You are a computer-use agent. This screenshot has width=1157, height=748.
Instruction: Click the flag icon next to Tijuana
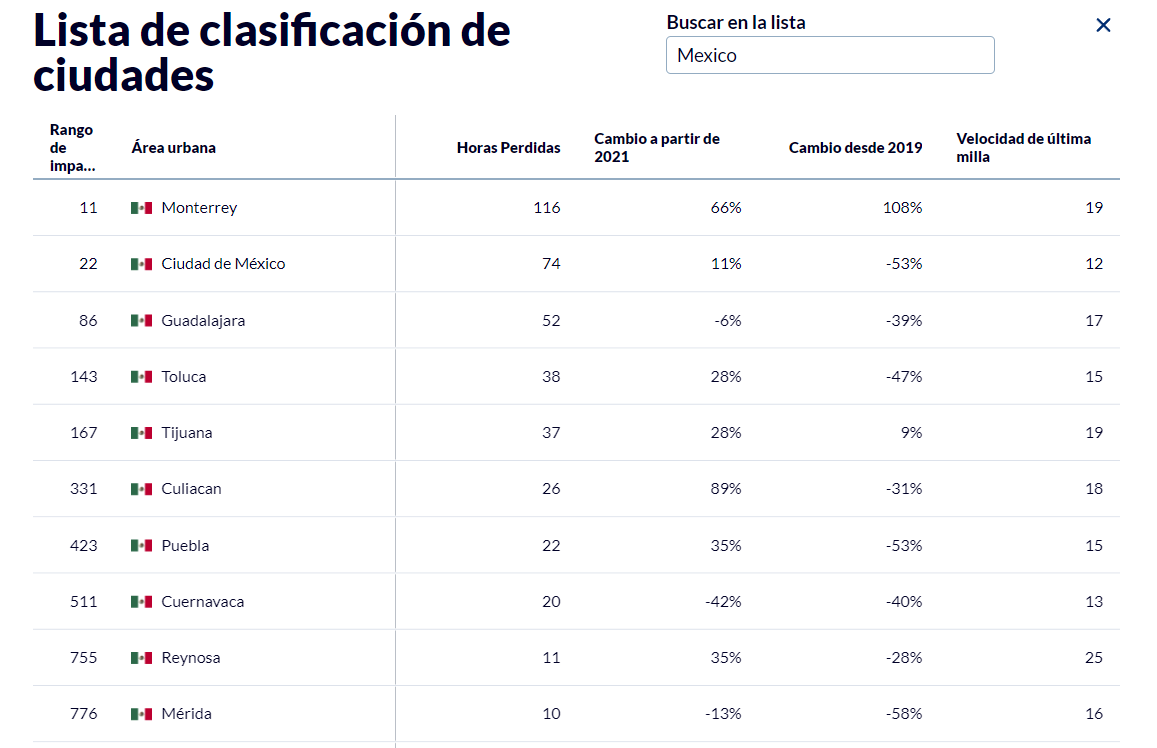pyautogui.click(x=141, y=433)
